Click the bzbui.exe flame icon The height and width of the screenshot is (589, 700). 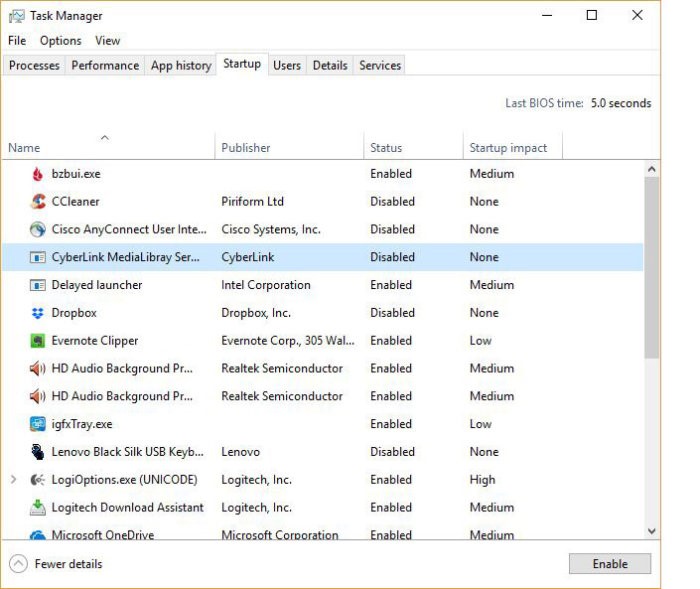[x=38, y=174]
